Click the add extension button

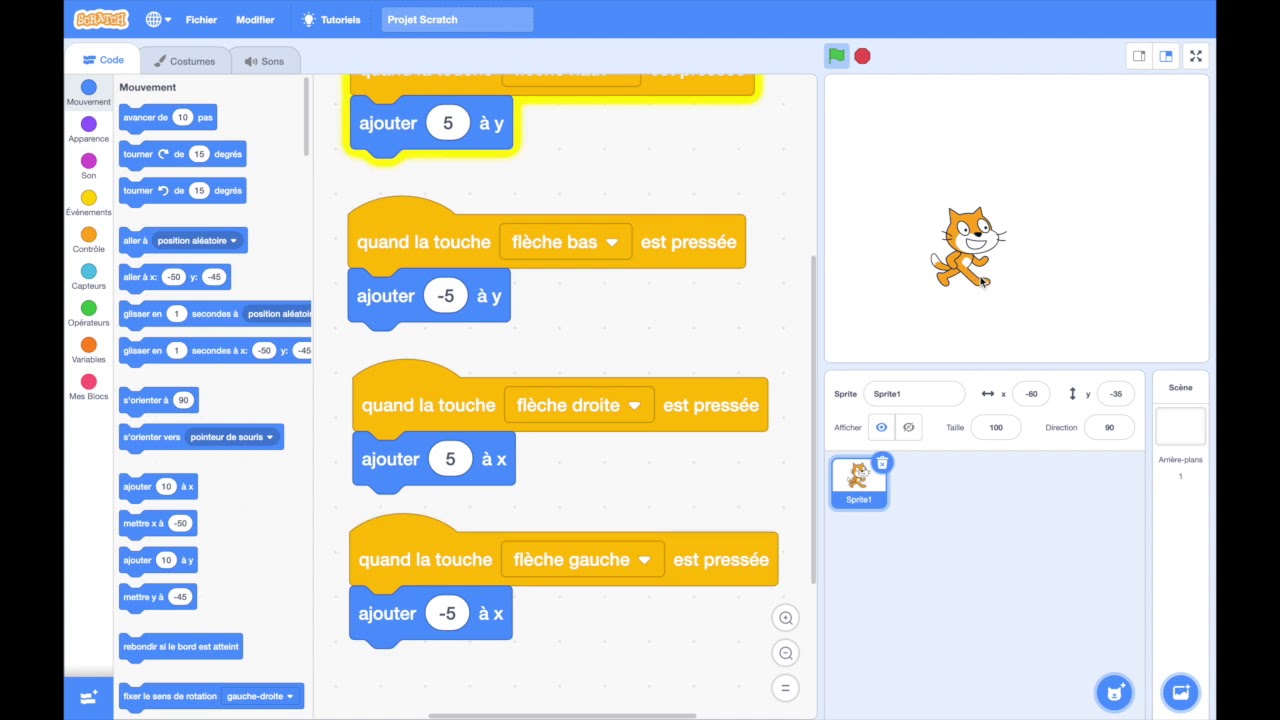tap(89, 697)
